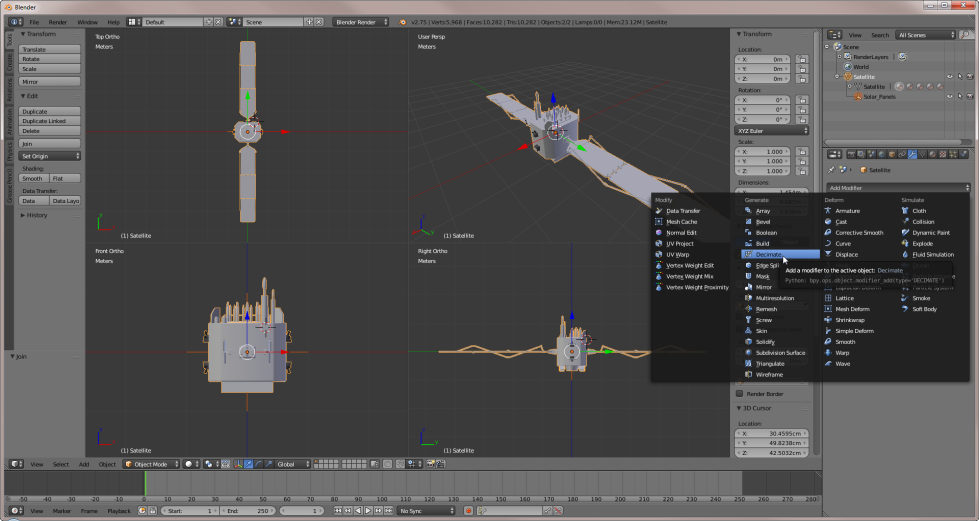Click the Lattice deform icon
979x521 pixels.
pos(827,298)
